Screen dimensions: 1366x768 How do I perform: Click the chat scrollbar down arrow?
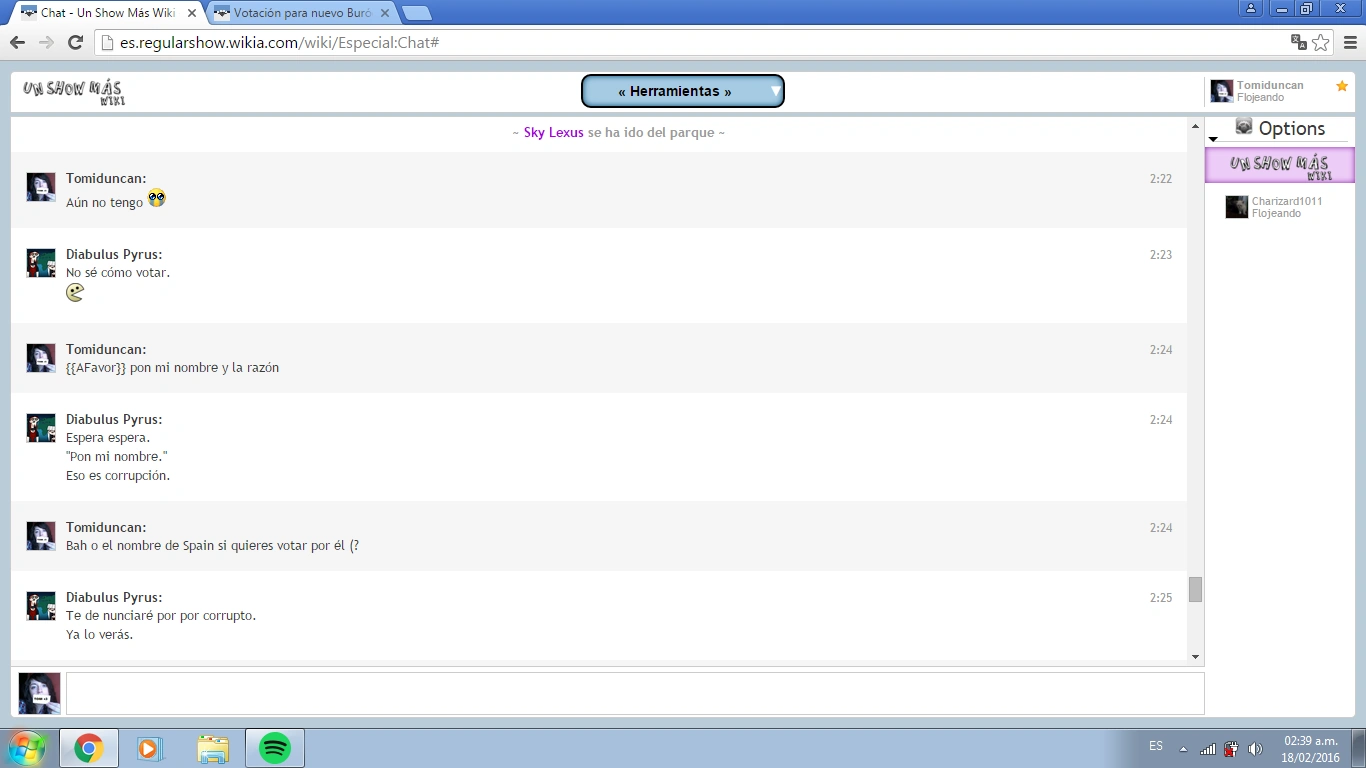(x=1195, y=657)
